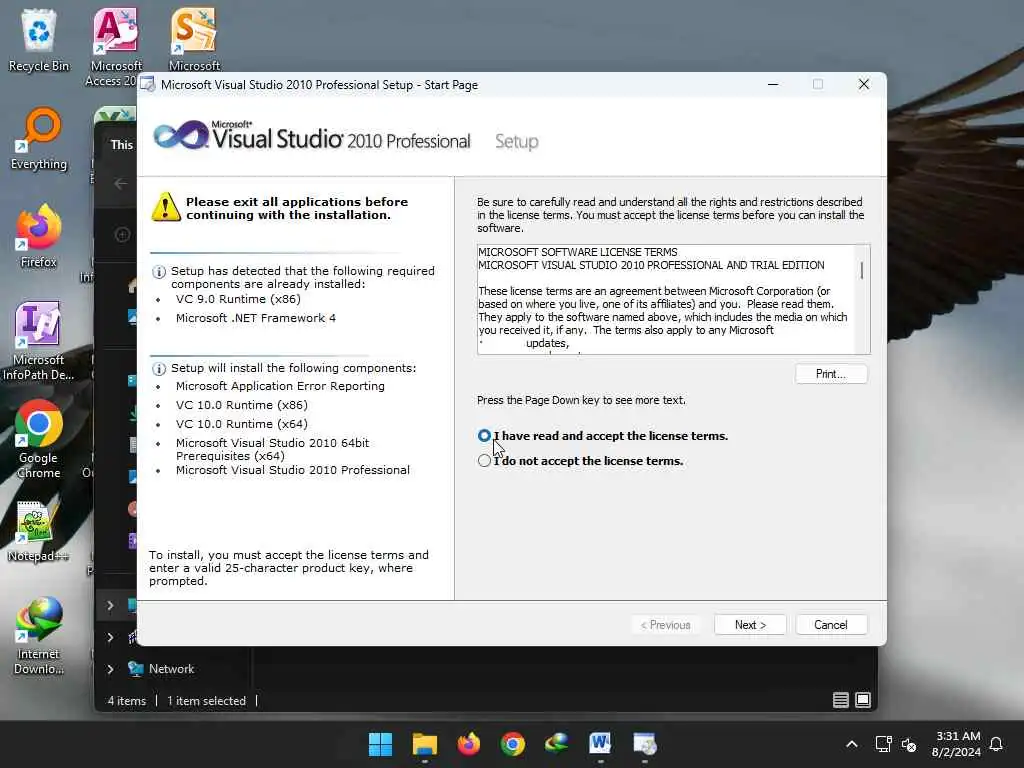Select 'I do not accept the license terms'
1024x768 pixels.
click(484, 460)
